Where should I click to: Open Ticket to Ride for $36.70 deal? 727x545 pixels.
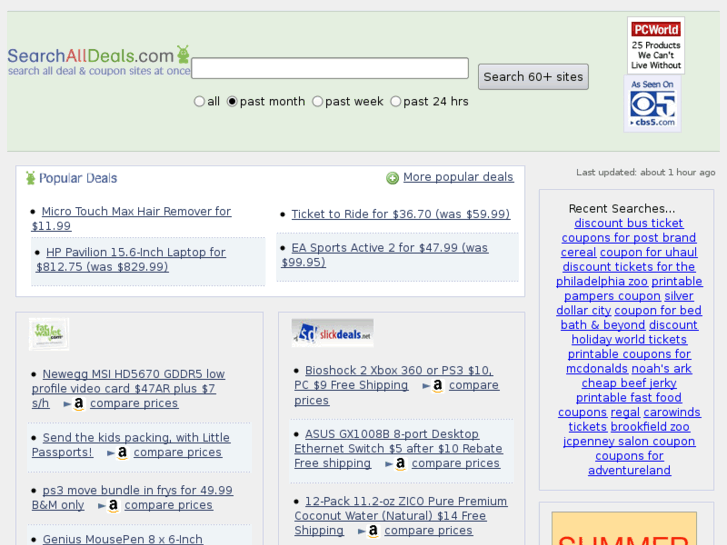(401, 214)
